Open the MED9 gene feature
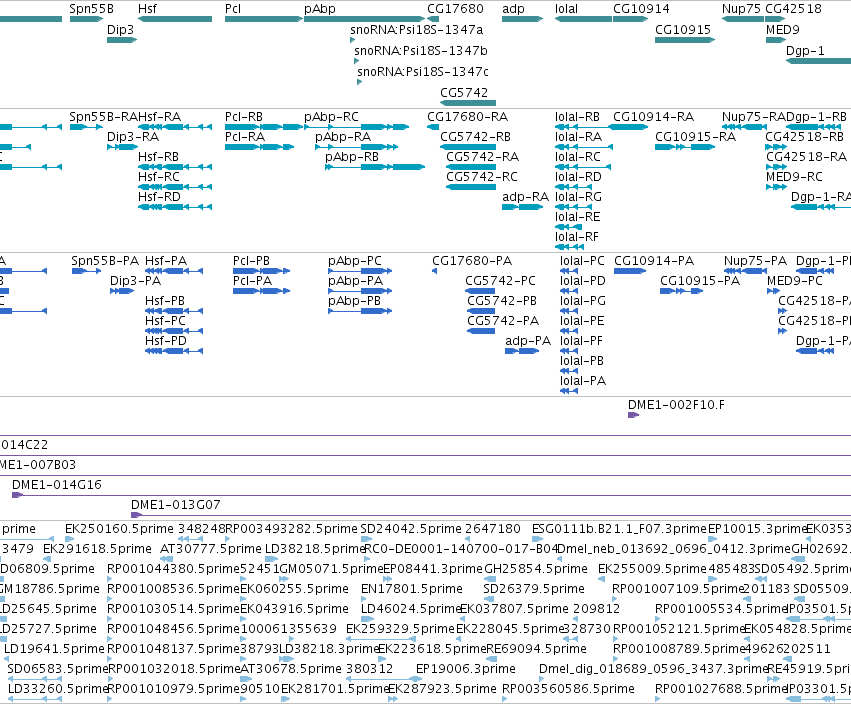851x704 pixels. click(776, 40)
